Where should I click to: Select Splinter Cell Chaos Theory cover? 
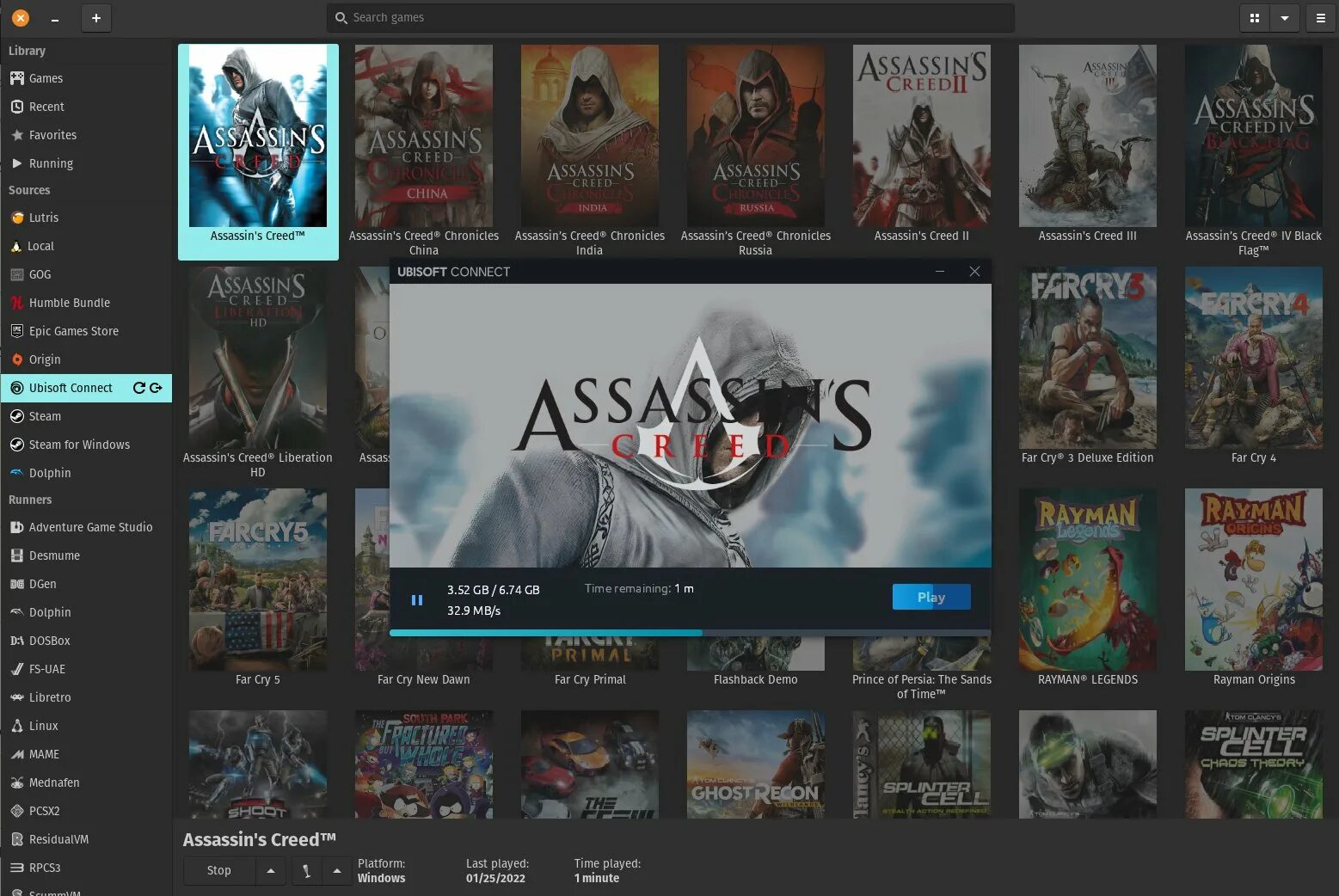(1254, 764)
